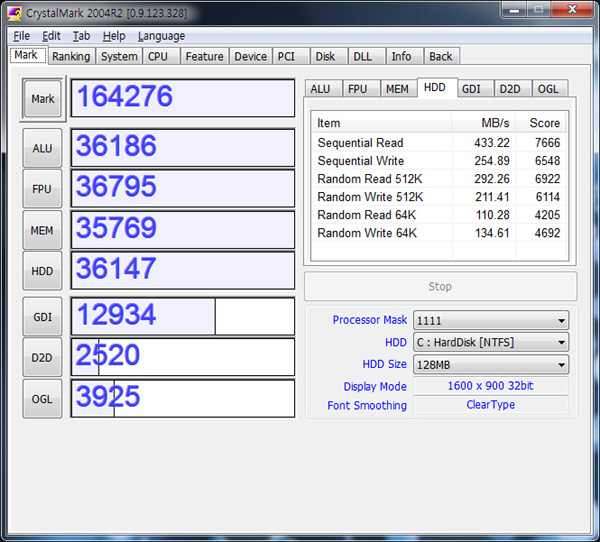
Task: Show the OGL results tab
Action: [x=550, y=89]
